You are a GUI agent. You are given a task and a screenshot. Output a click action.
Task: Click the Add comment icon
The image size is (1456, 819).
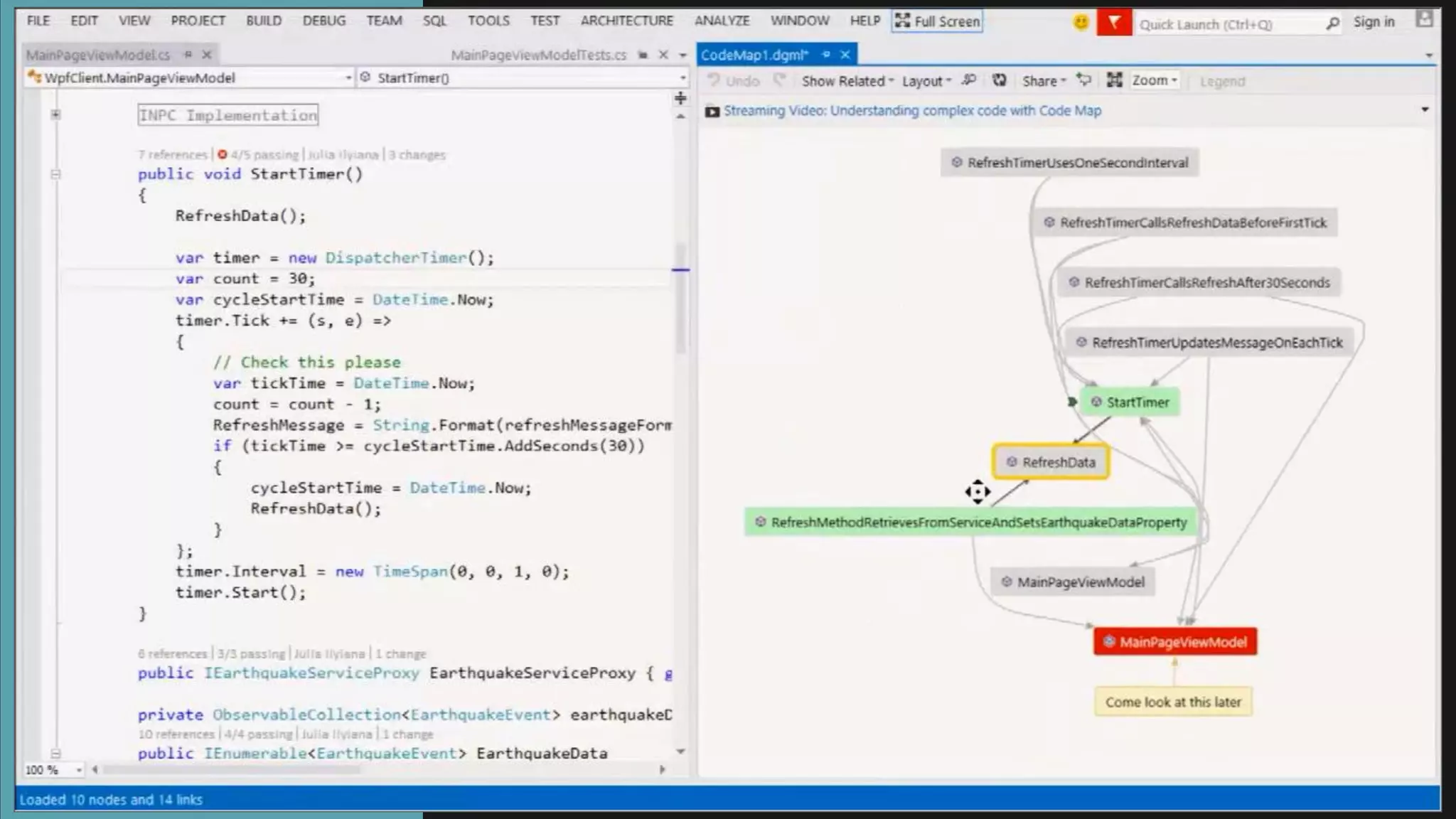click(1083, 81)
